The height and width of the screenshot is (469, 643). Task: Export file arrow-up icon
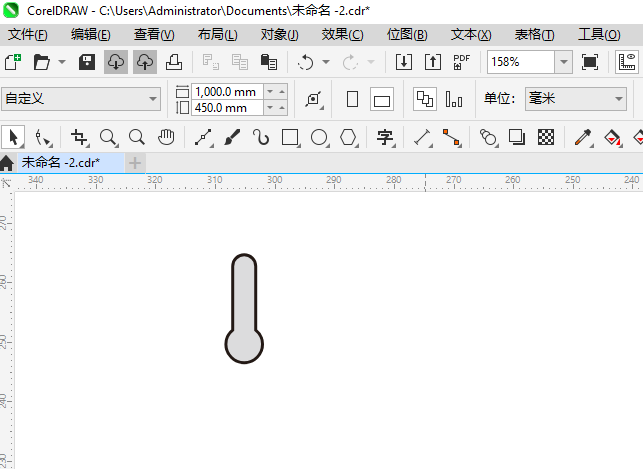coord(433,62)
